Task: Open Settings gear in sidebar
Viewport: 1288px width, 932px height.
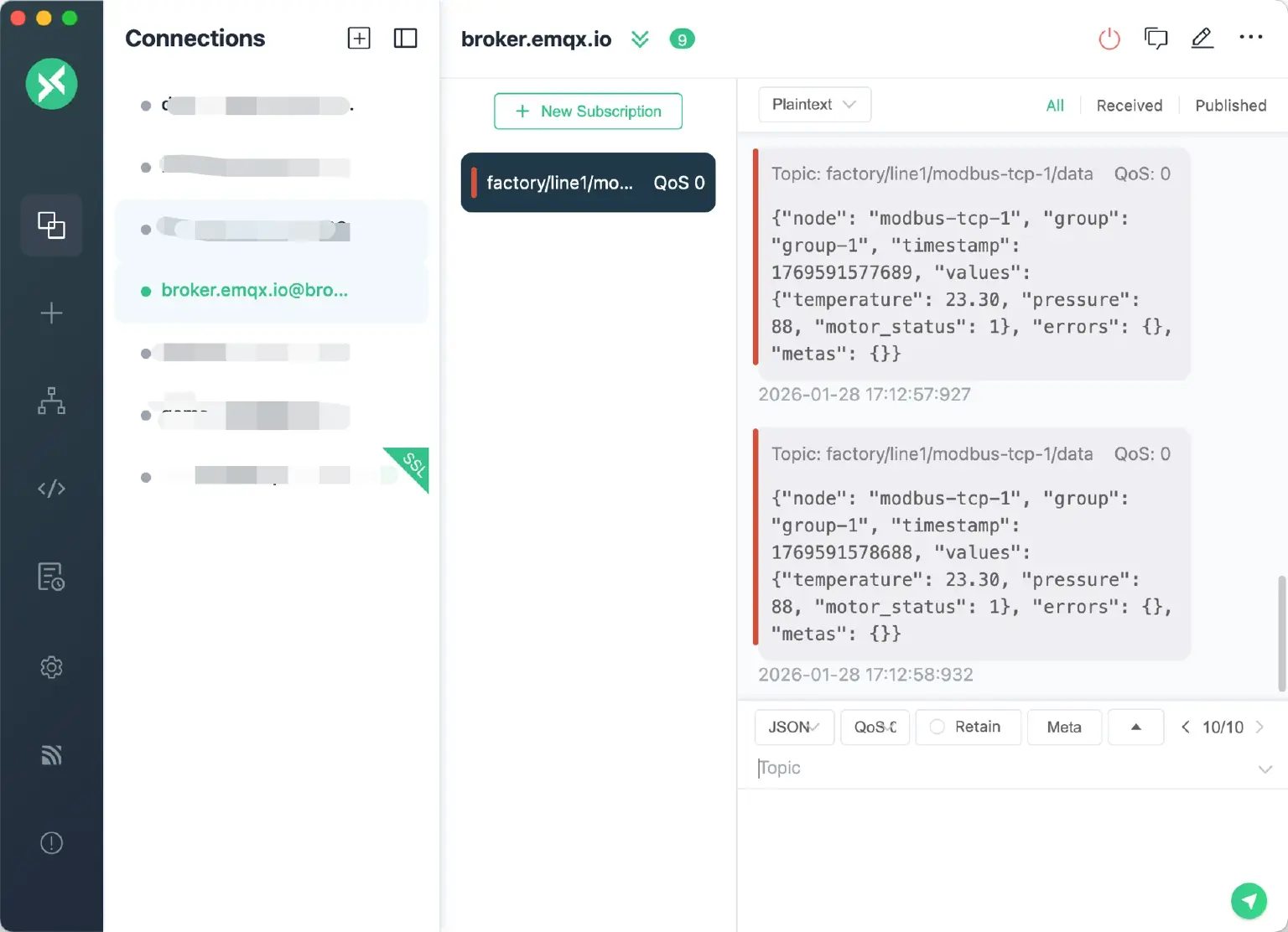Action: 51,667
